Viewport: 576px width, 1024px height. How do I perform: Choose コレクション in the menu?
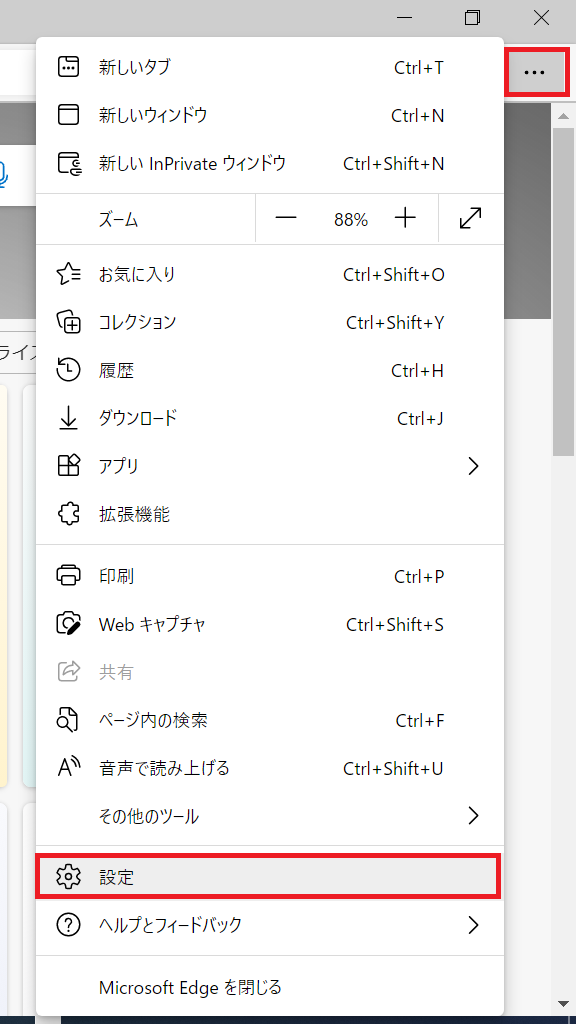tap(270, 323)
